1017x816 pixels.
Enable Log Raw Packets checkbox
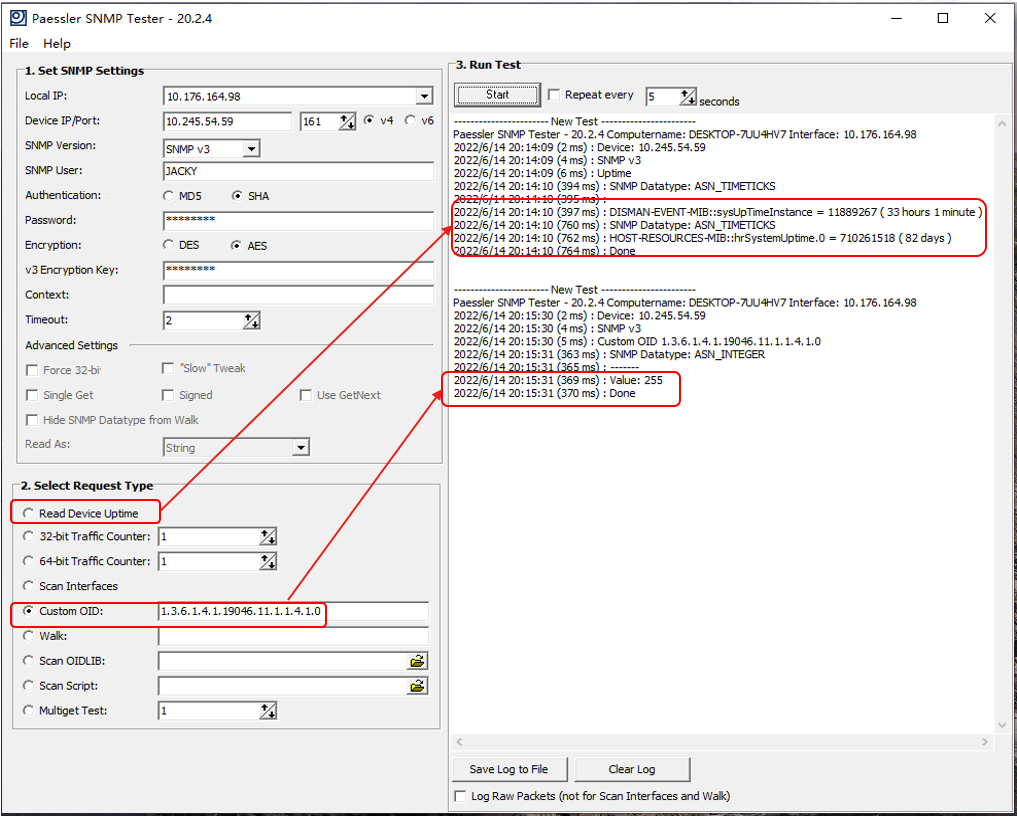461,796
